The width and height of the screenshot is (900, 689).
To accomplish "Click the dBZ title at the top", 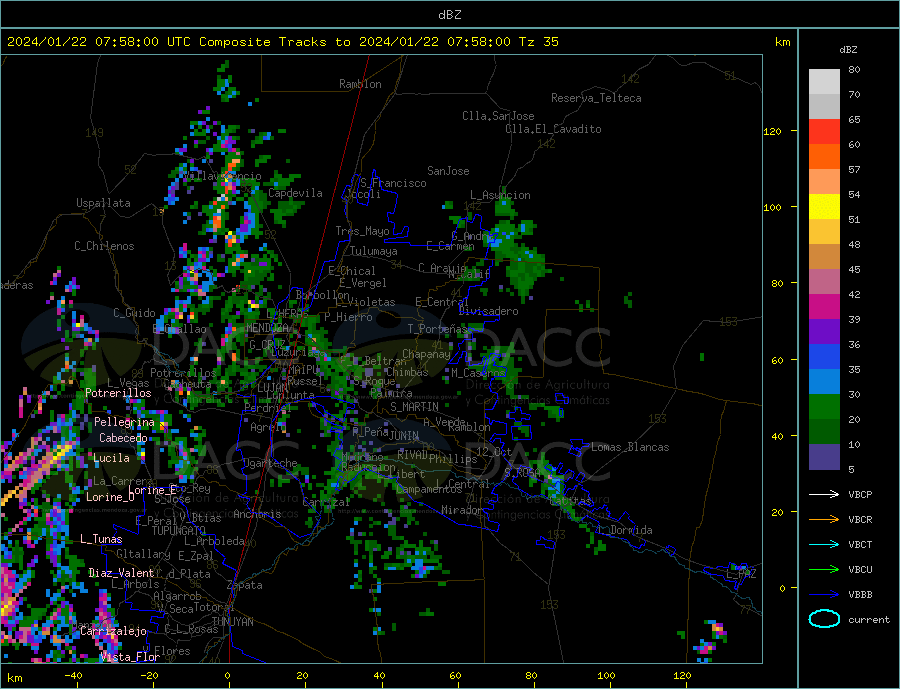I will pos(449,15).
